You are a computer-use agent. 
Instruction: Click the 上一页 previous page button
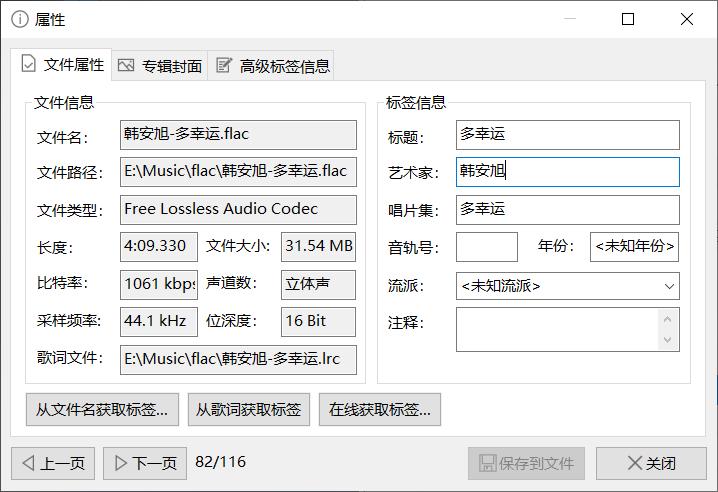pos(53,463)
